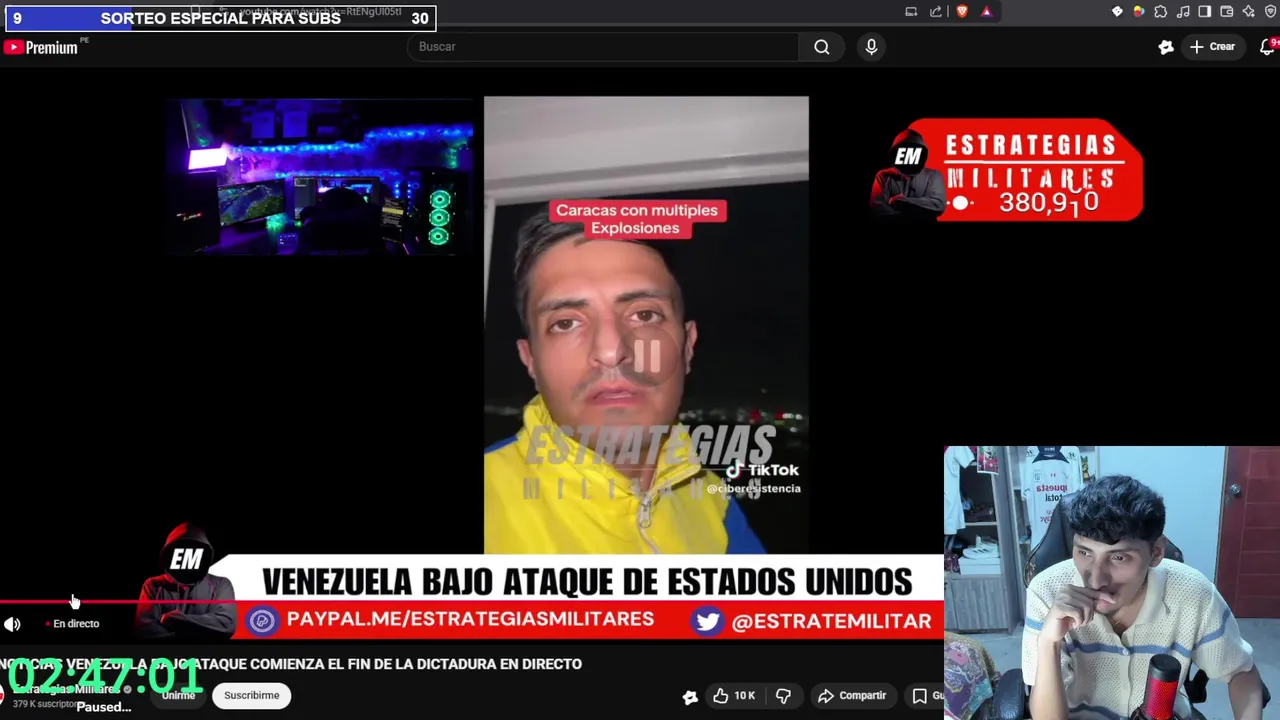
Task: Start voice search with the microphone icon
Action: point(871,47)
